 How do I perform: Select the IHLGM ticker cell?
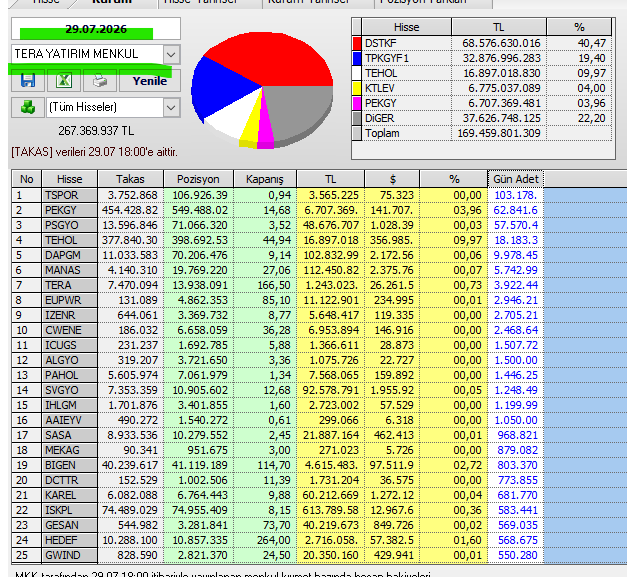tap(70, 405)
